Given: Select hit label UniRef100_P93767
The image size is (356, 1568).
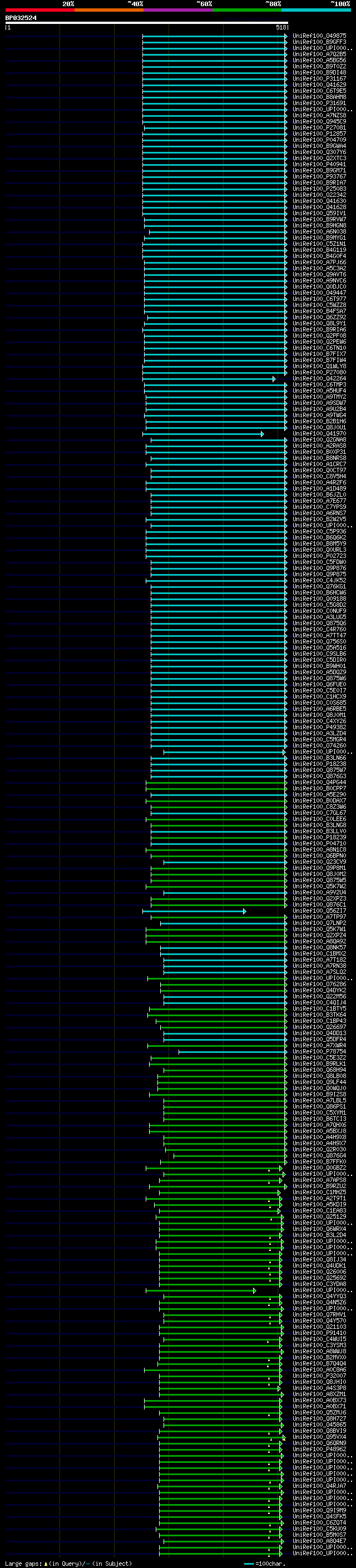Looking at the screenshot, I should 319,176.
